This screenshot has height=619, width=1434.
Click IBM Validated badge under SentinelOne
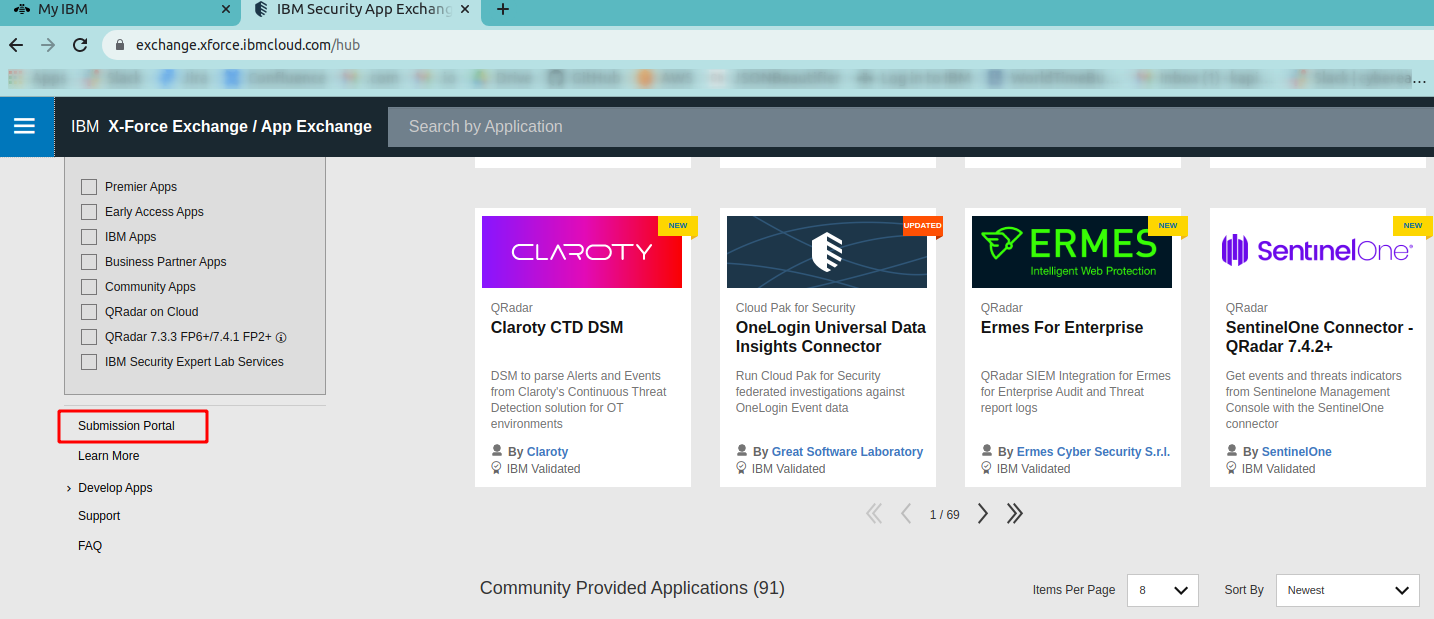pos(1270,468)
